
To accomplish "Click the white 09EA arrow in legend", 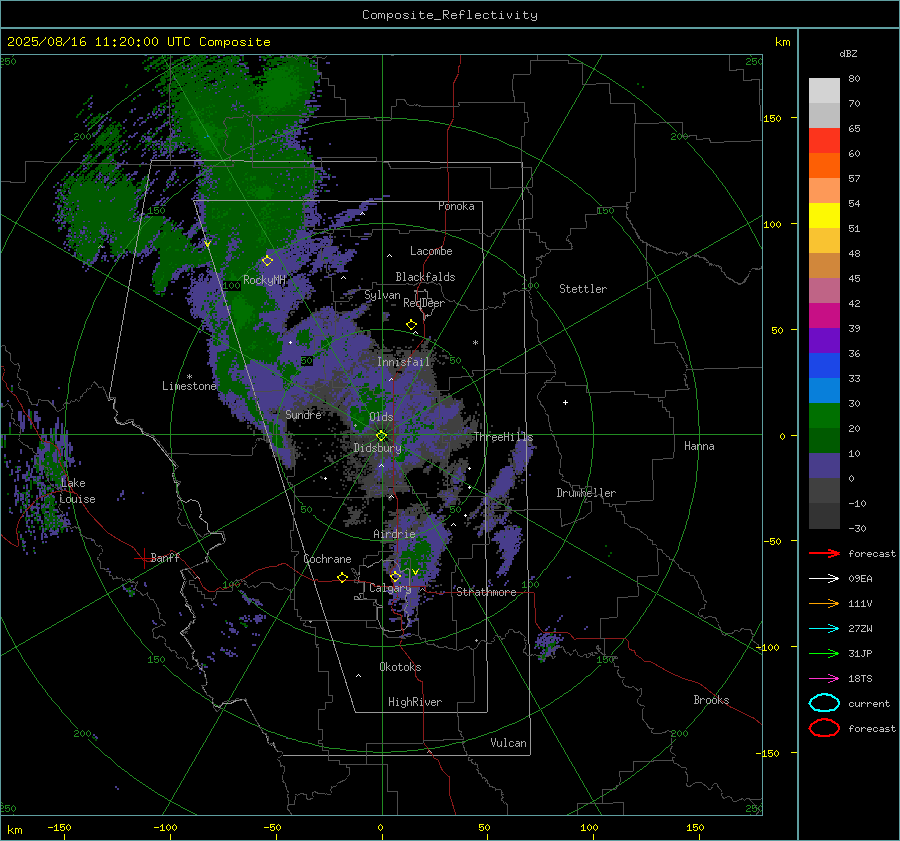I will pyautogui.click(x=824, y=579).
